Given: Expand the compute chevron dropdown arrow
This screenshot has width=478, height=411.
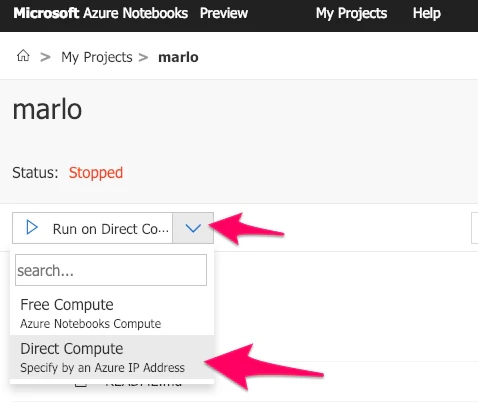Looking at the screenshot, I should 193,228.
